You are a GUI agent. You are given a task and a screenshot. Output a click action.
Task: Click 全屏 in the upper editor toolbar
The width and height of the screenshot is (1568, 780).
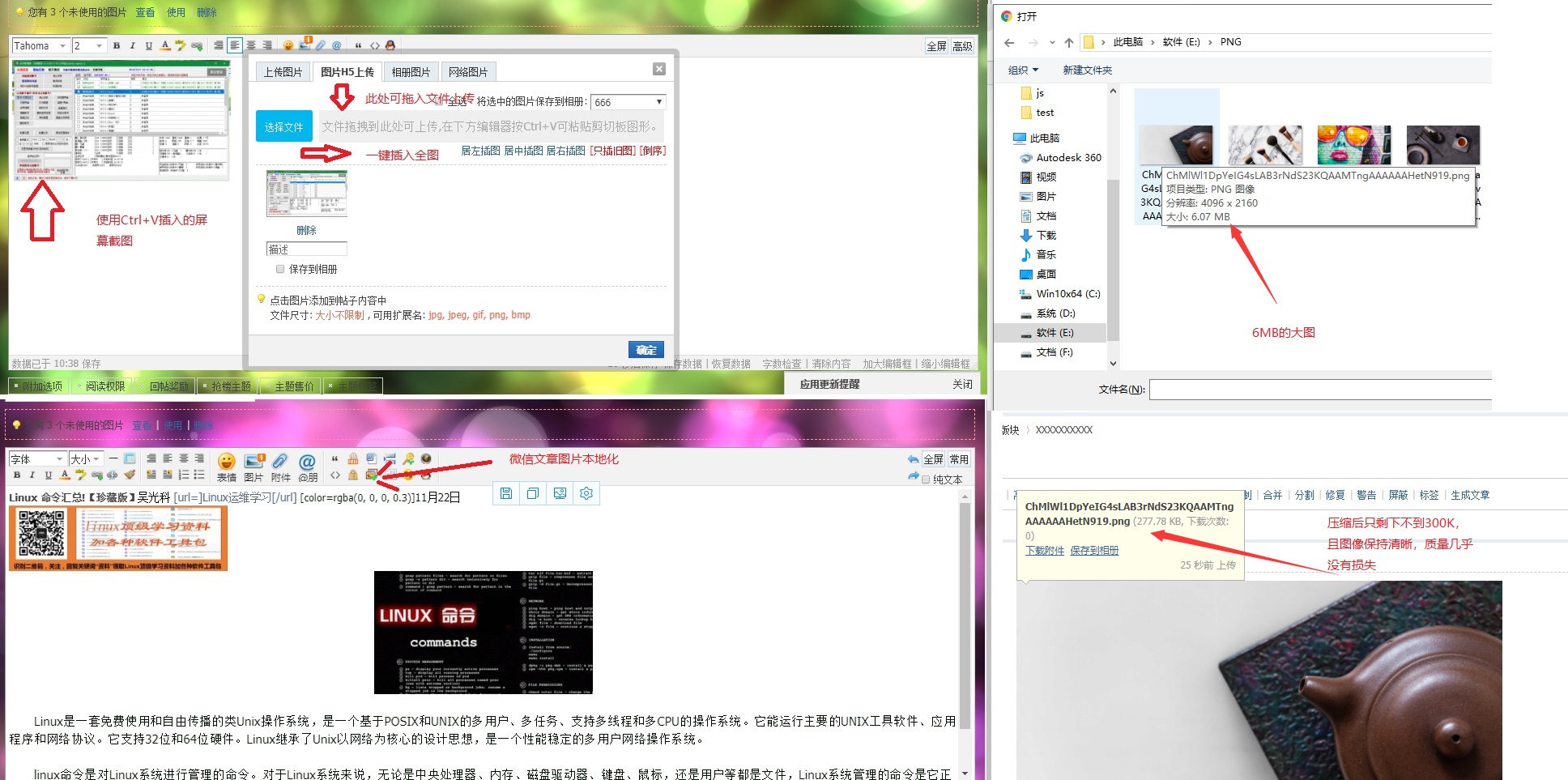(936, 46)
